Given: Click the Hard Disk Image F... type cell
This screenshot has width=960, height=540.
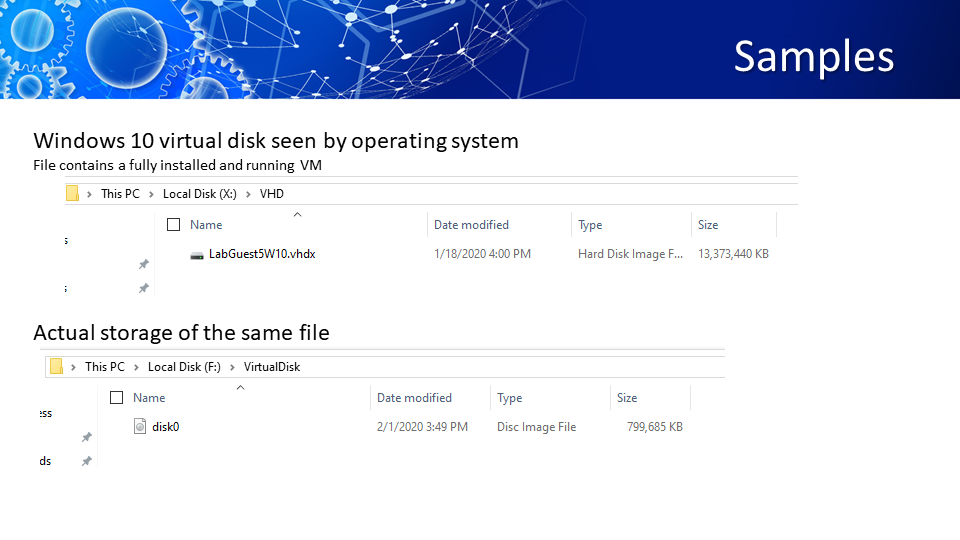Looking at the screenshot, I should [630, 253].
